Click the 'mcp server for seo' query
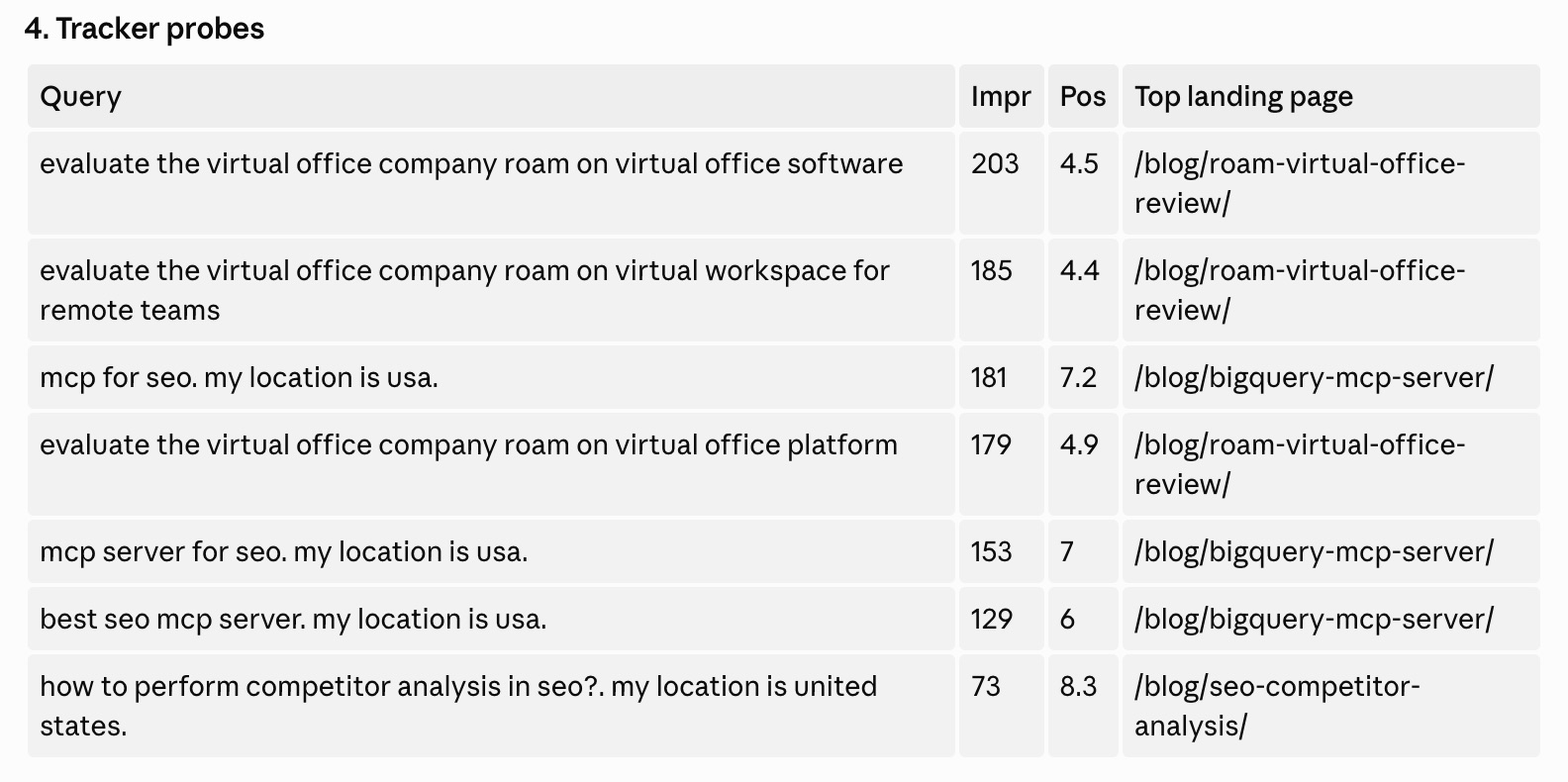 [283, 551]
